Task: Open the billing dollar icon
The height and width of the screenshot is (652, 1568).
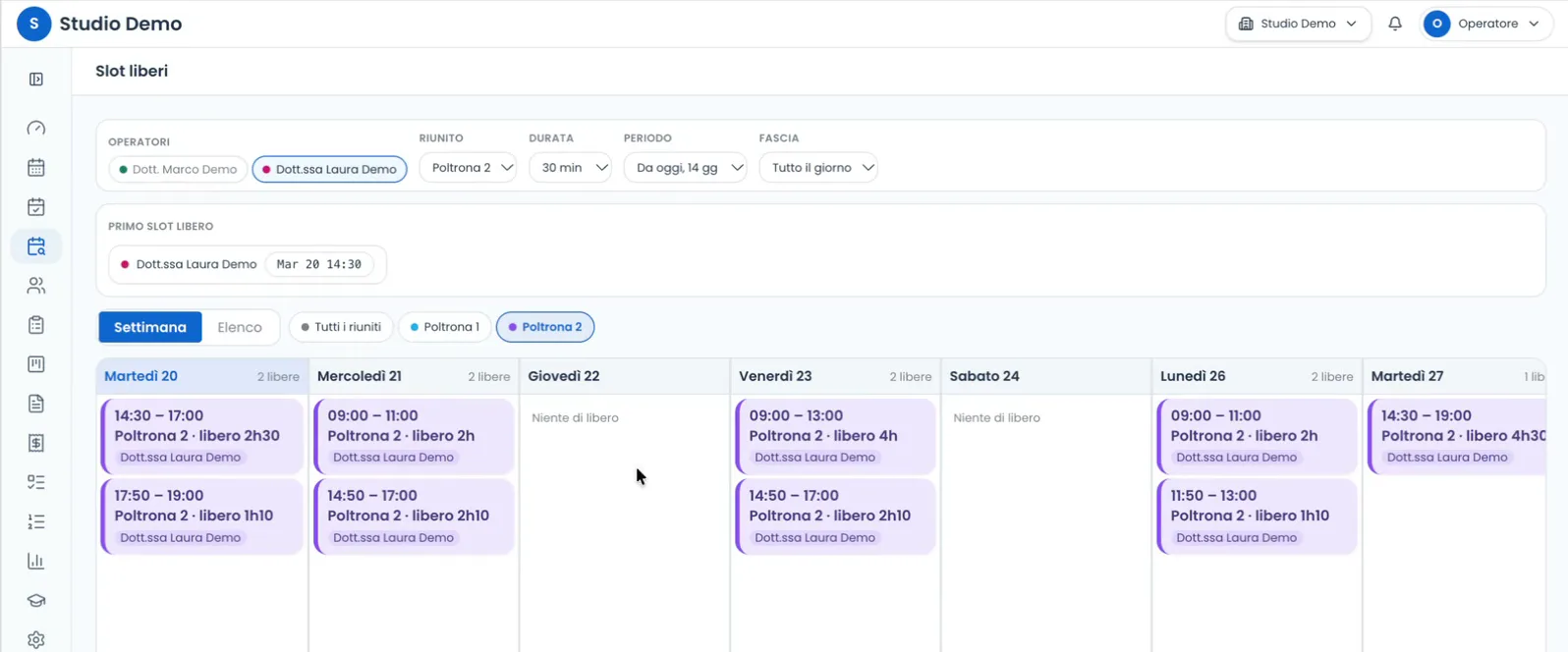Action: pyautogui.click(x=36, y=443)
